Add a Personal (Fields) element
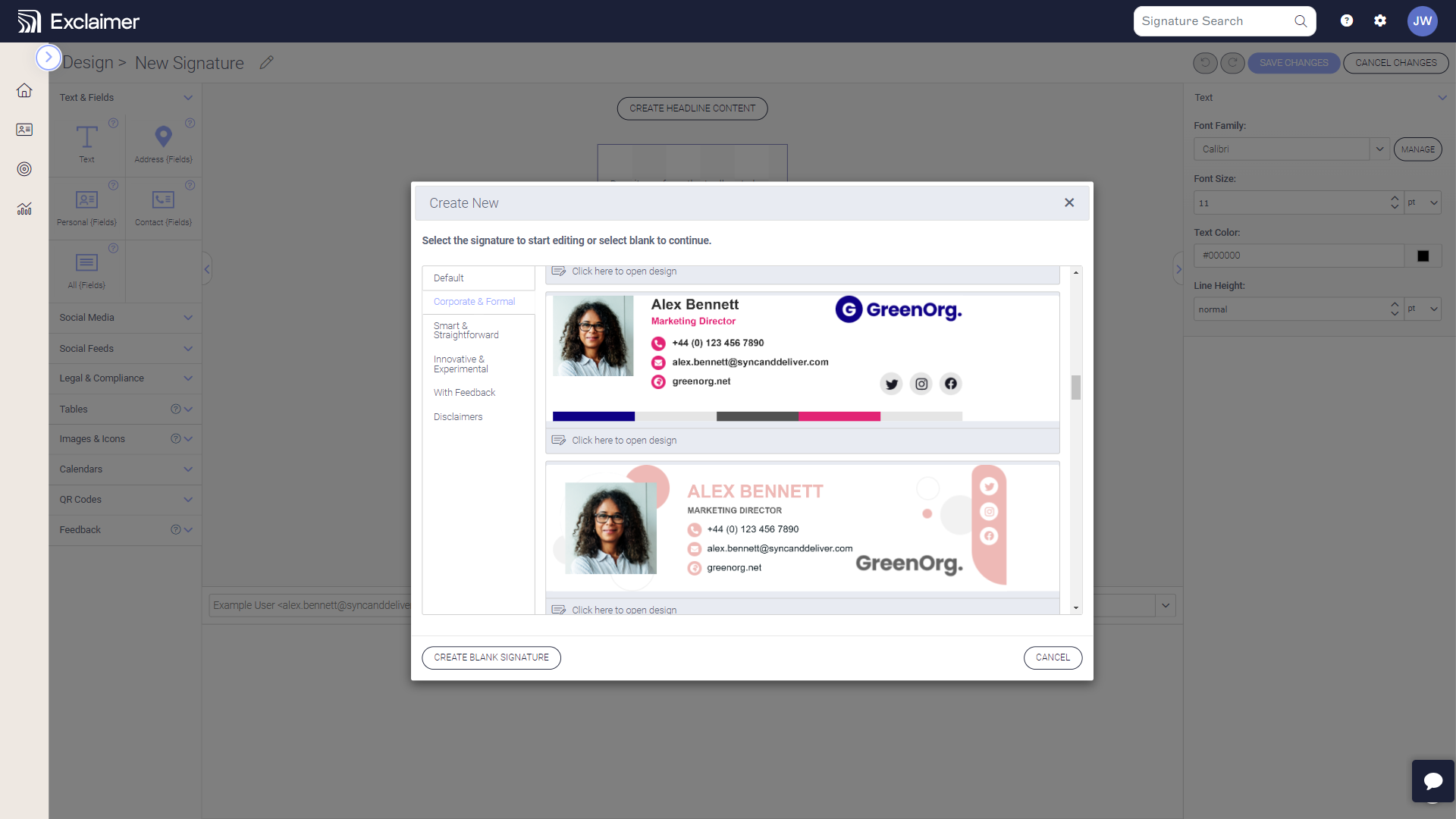This screenshot has width=1456, height=819. click(x=86, y=206)
